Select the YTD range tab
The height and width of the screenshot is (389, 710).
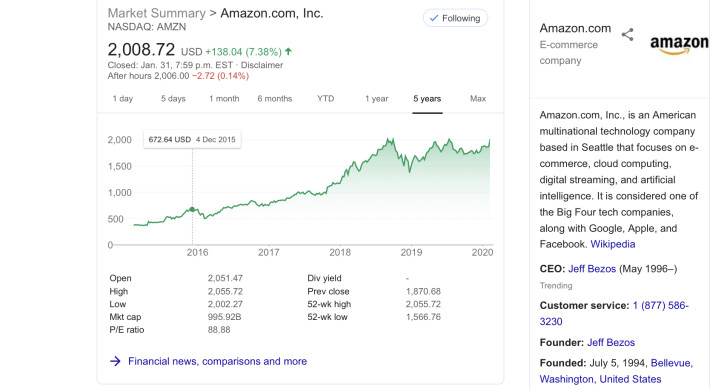(326, 99)
